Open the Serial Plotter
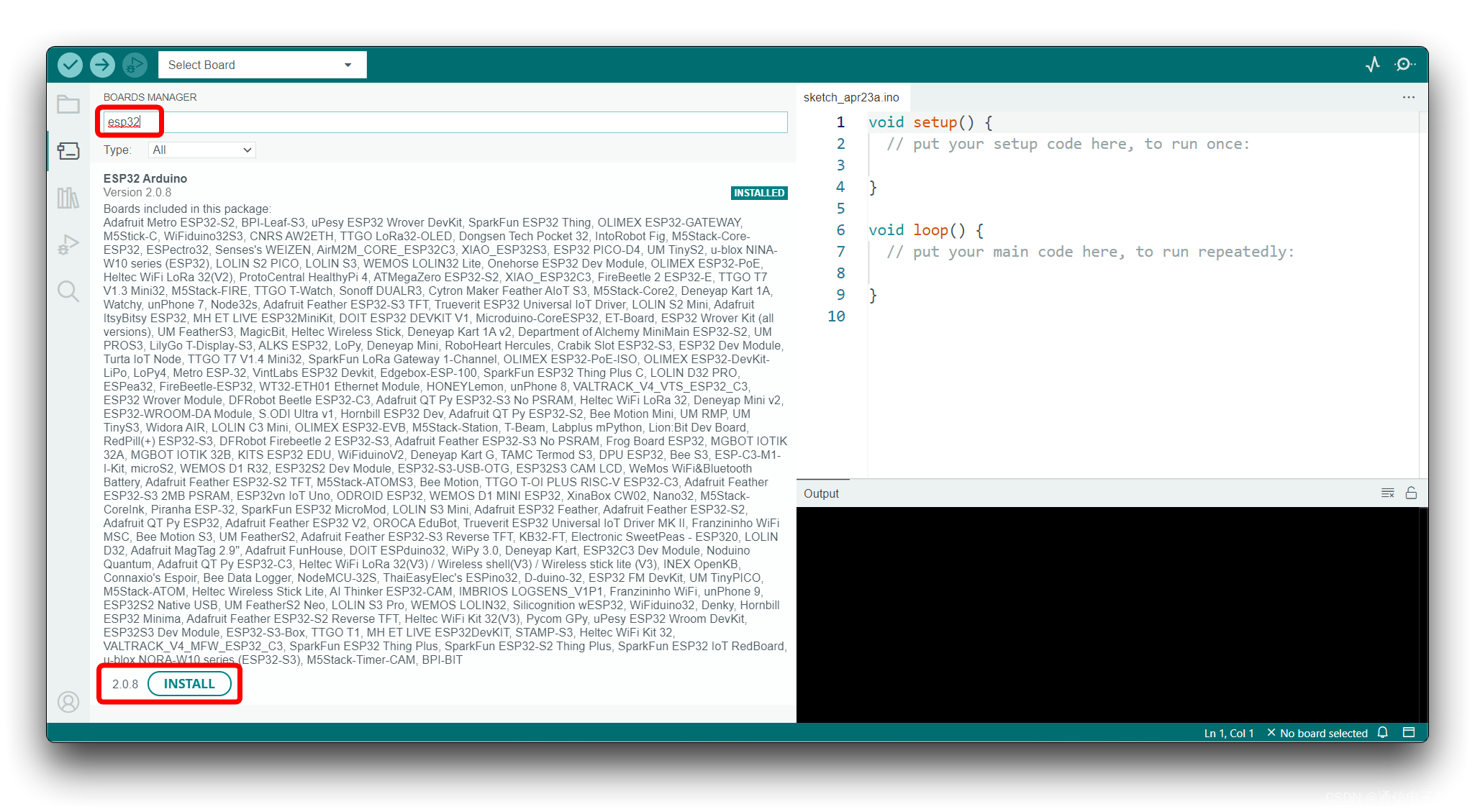Viewport: 1475px width, 812px height. click(x=1373, y=65)
